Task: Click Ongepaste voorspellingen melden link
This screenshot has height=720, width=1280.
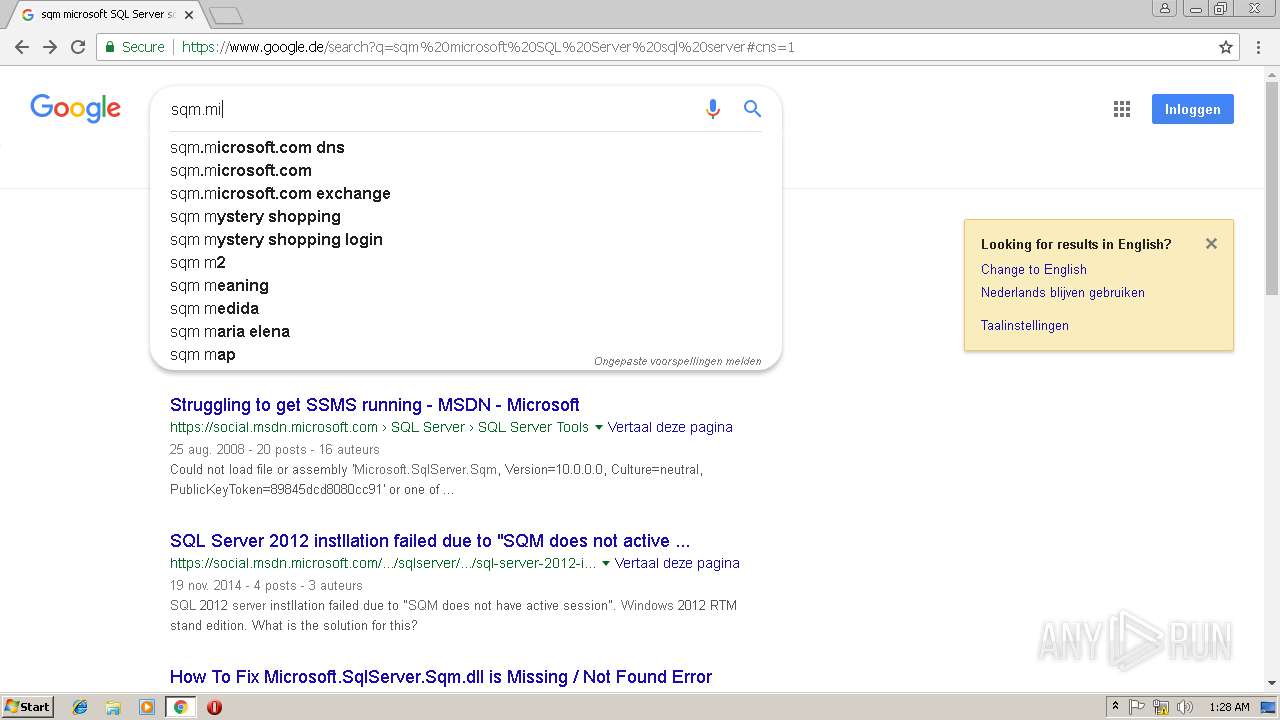Action: [677, 361]
